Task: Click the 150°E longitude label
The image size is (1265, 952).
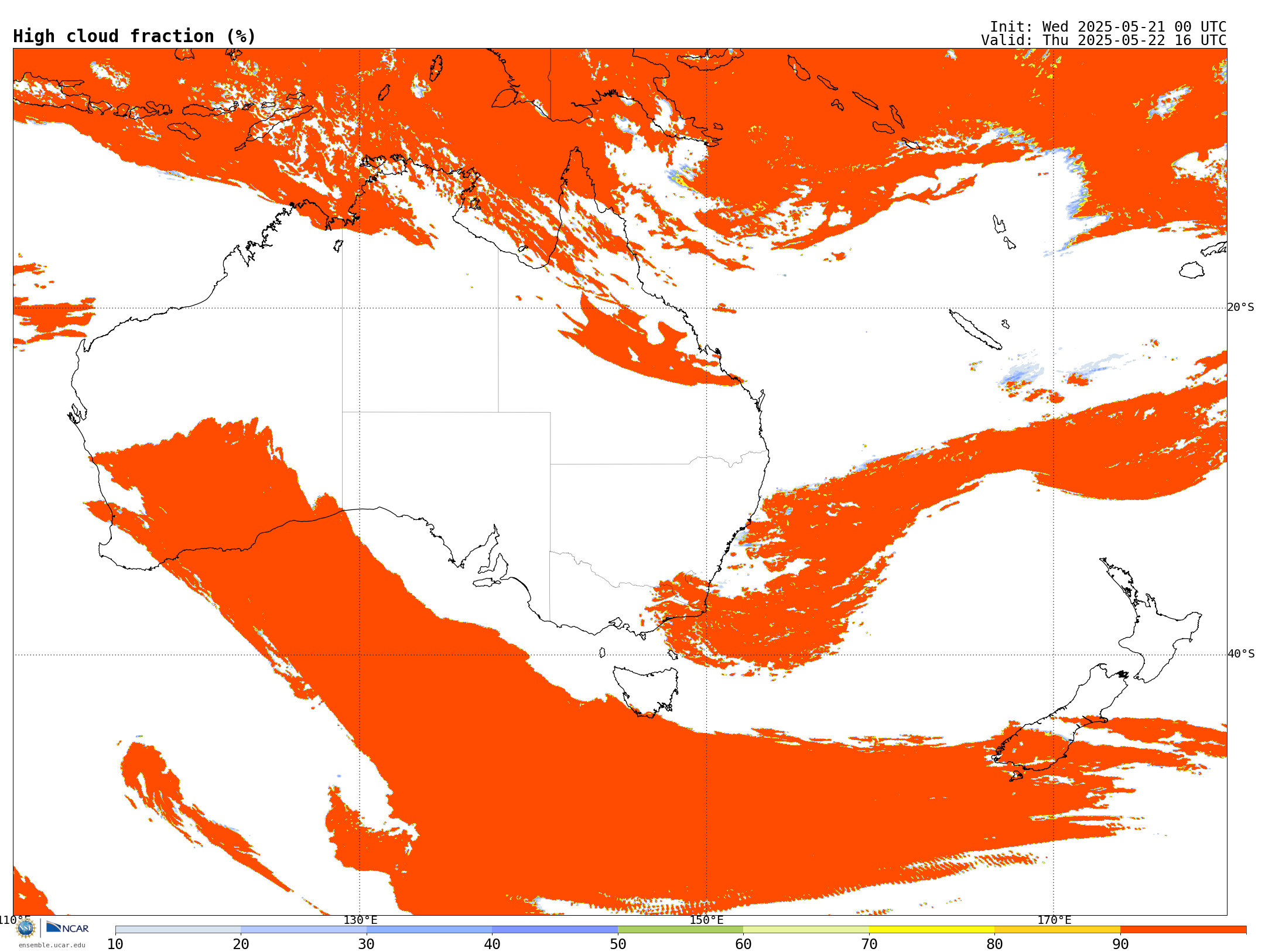Action: (x=706, y=920)
